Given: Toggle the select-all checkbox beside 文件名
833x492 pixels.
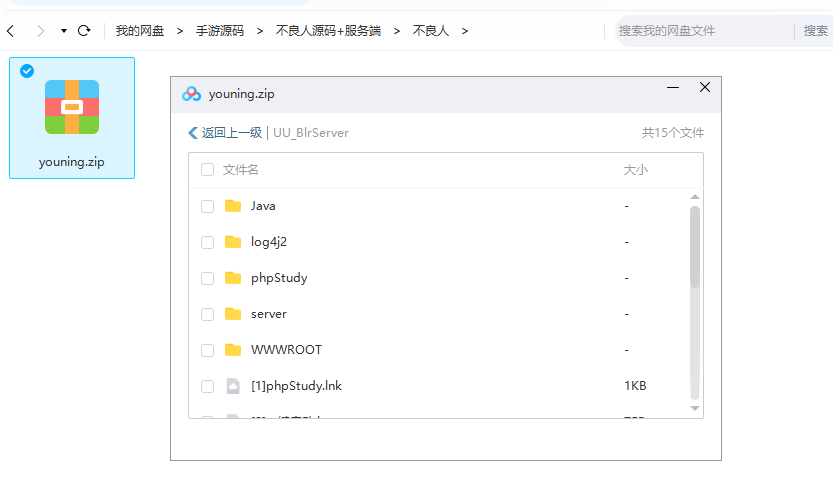Looking at the screenshot, I should click(x=207, y=169).
